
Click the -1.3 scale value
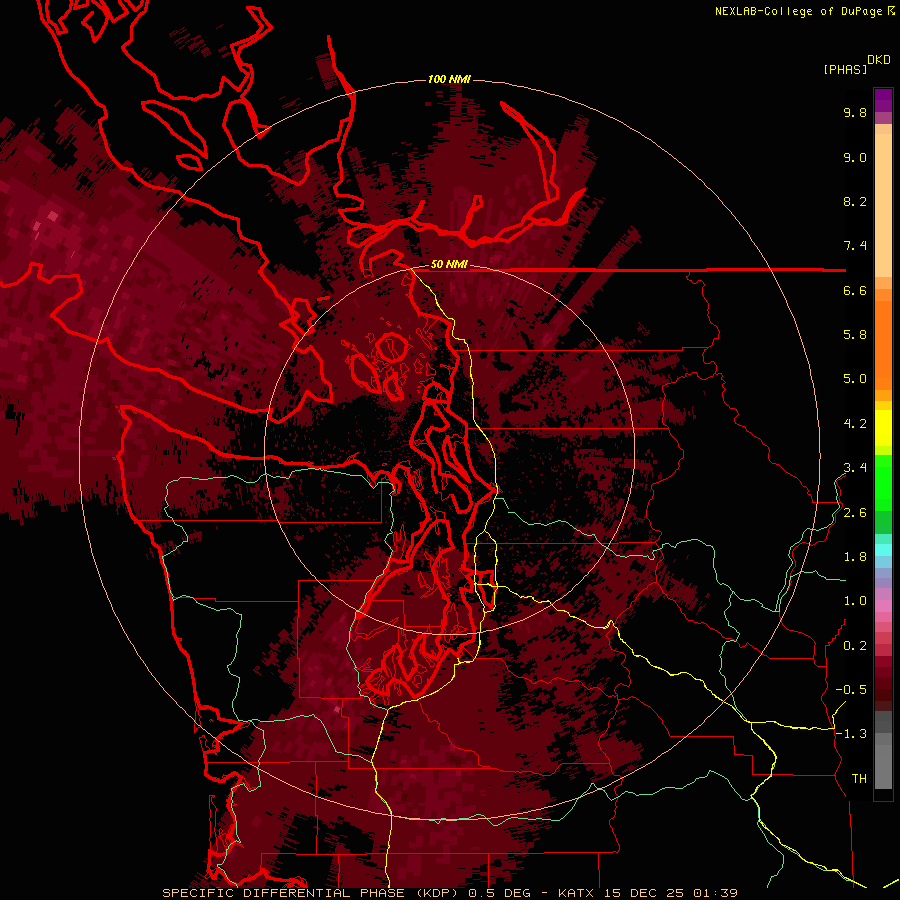click(x=851, y=734)
